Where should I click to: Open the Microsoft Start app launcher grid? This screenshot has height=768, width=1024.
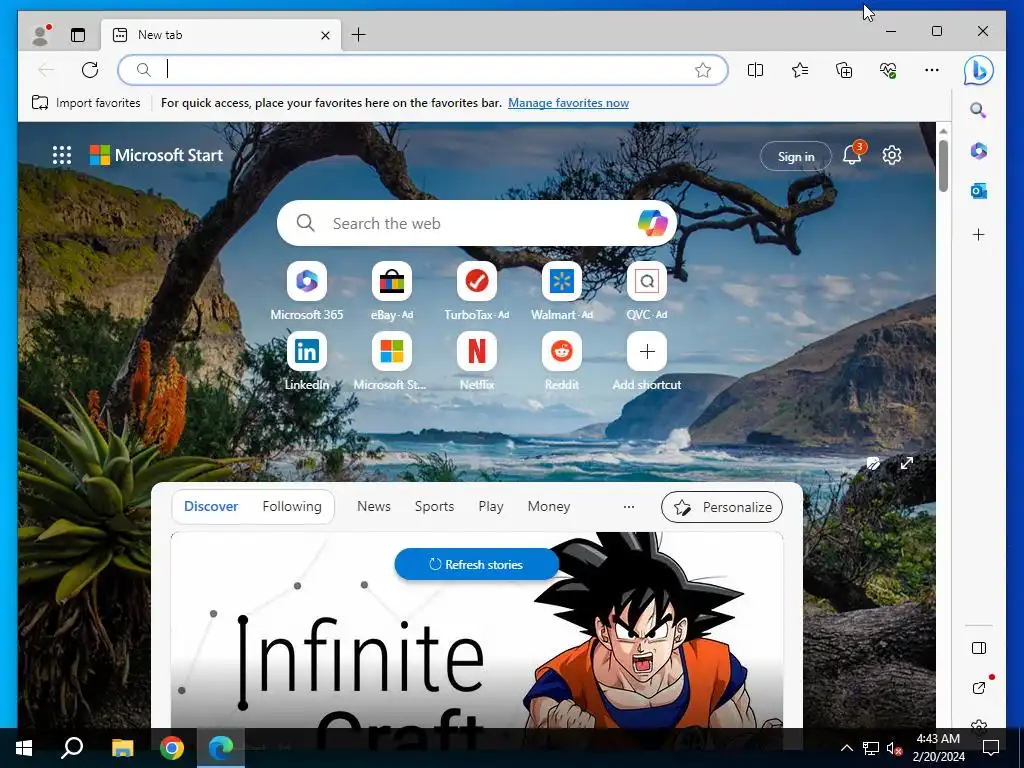coord(62,155)
